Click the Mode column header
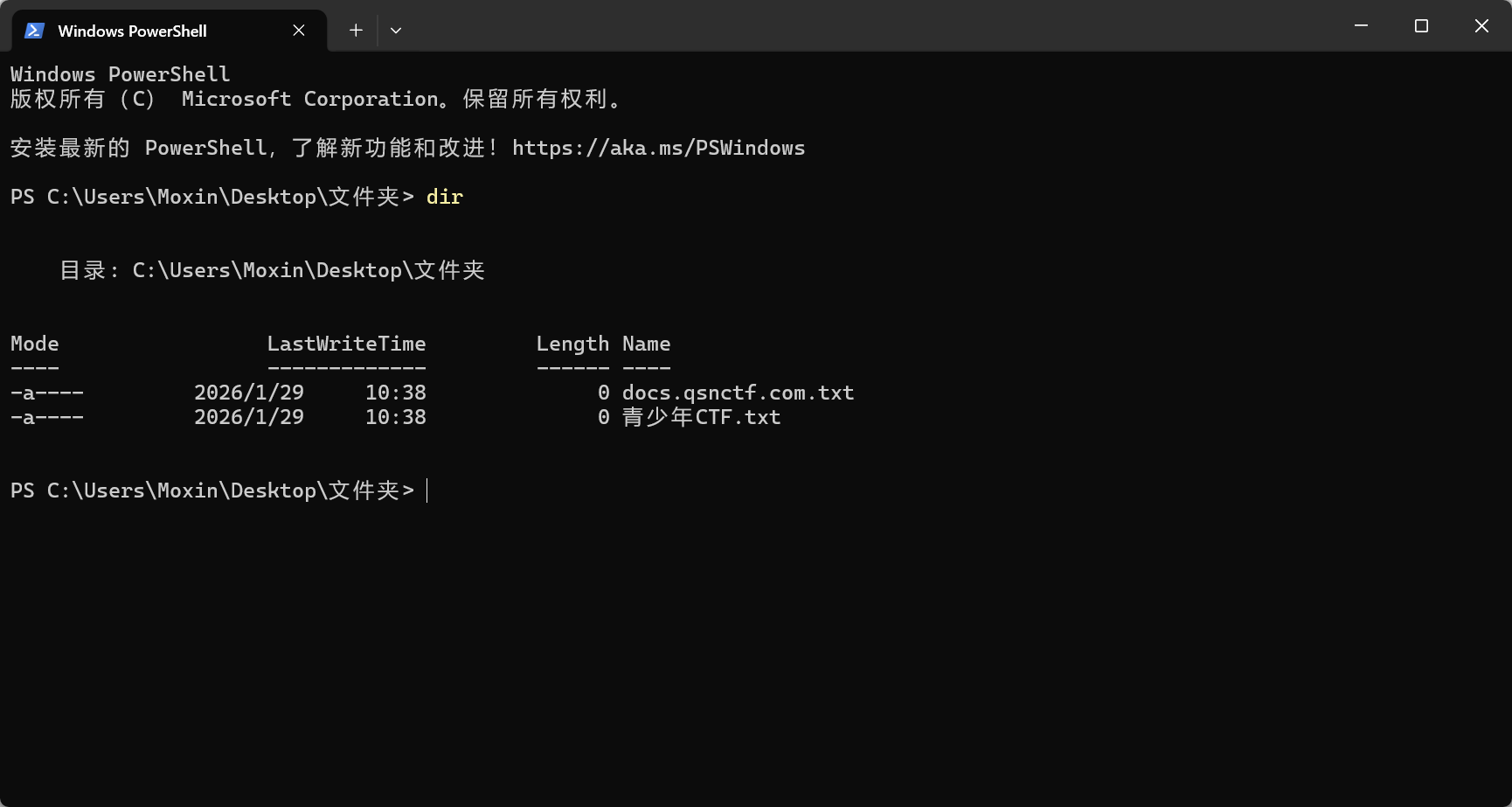1512x807 pixels. [35, 344]
